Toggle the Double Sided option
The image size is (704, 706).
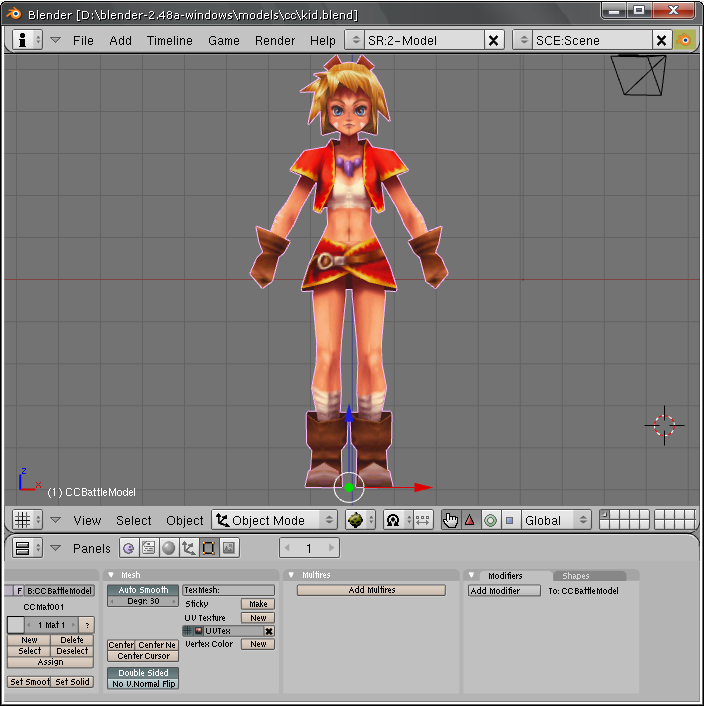pyautogui.click(x=143, y=673)
